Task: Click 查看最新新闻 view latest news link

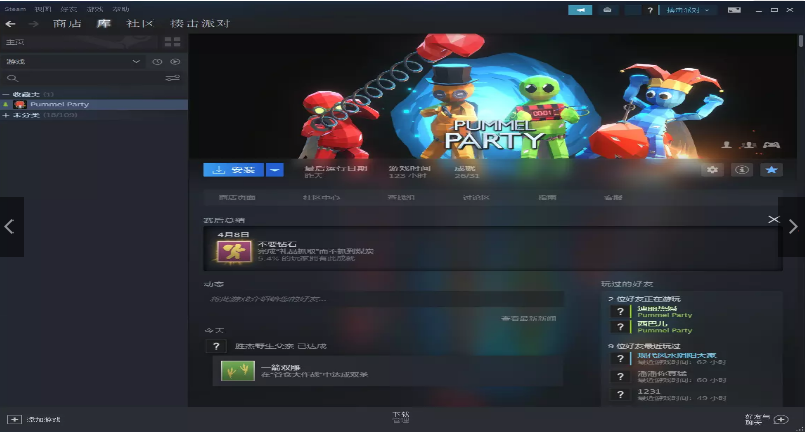Action: 529,318
